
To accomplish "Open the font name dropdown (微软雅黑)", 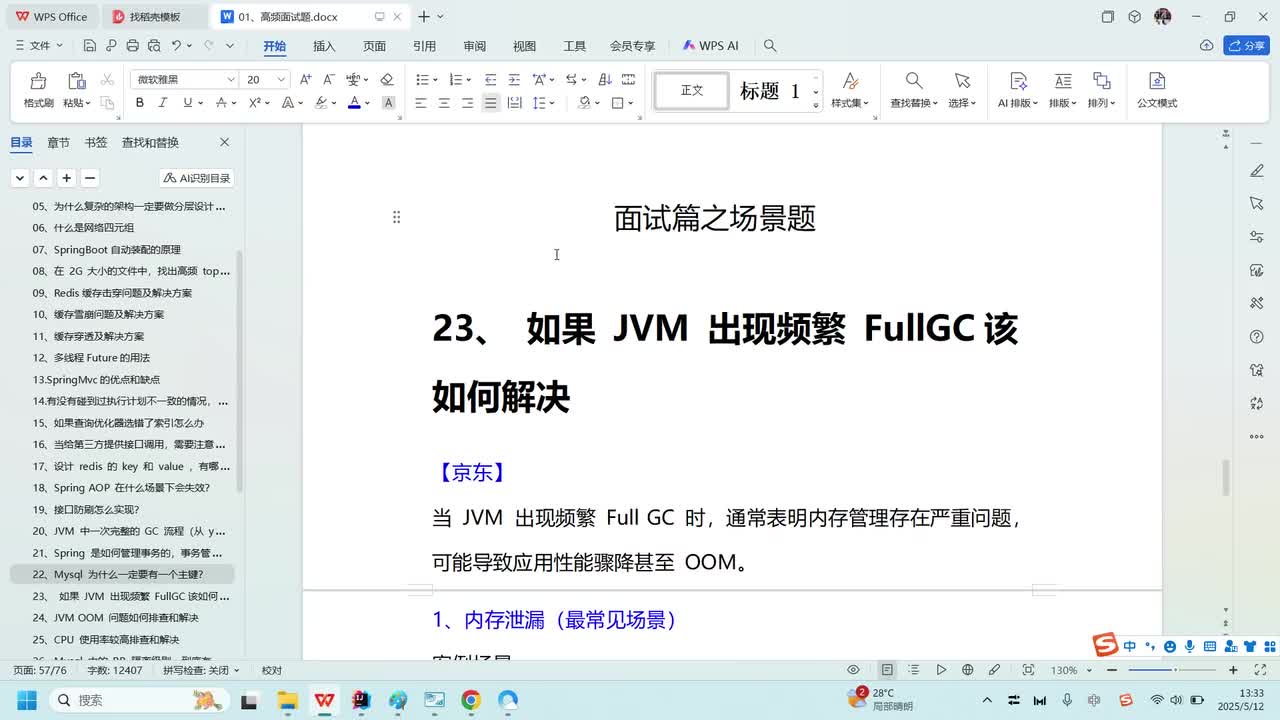I will point(230,79).
